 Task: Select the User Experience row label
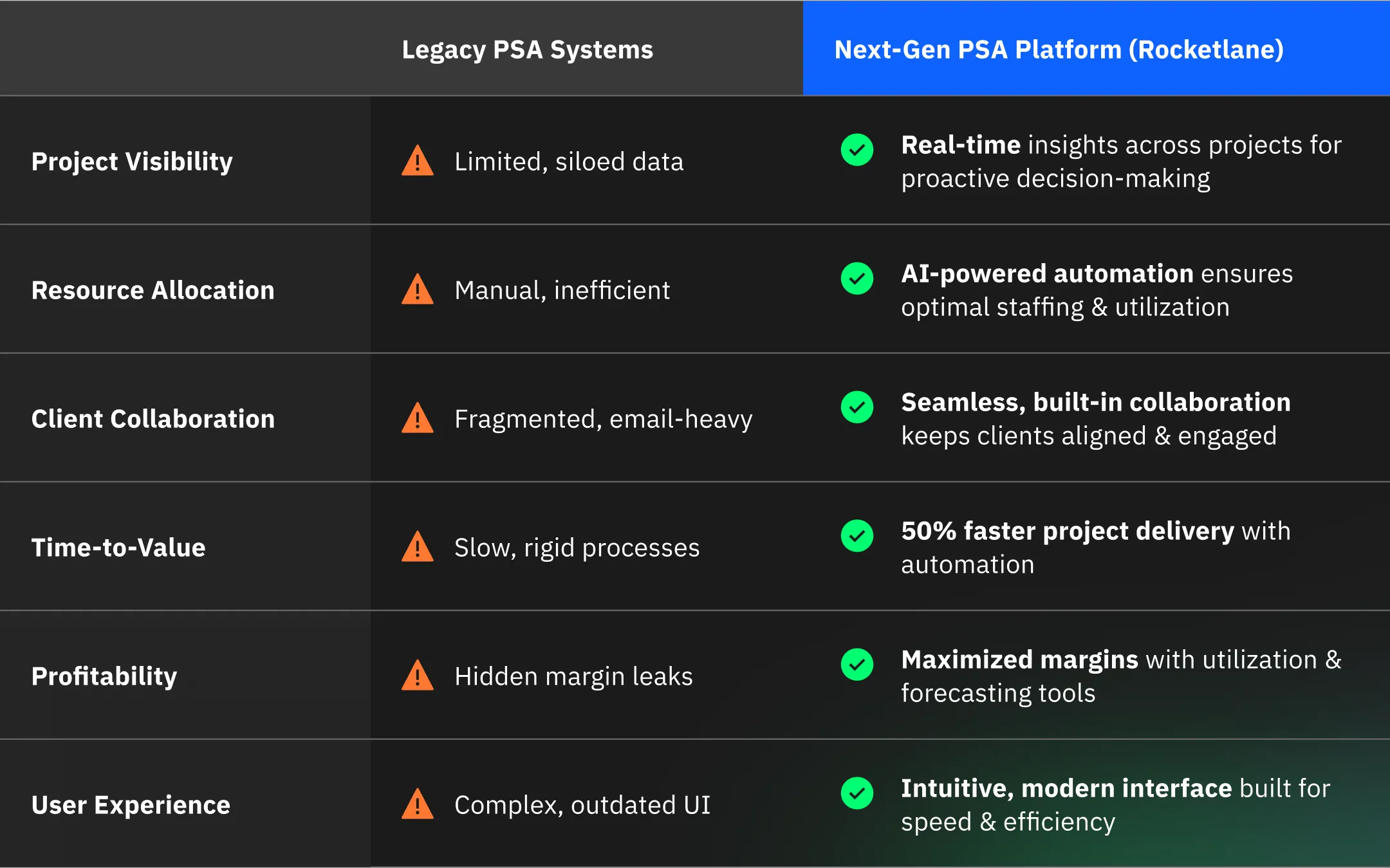[131, 805]
